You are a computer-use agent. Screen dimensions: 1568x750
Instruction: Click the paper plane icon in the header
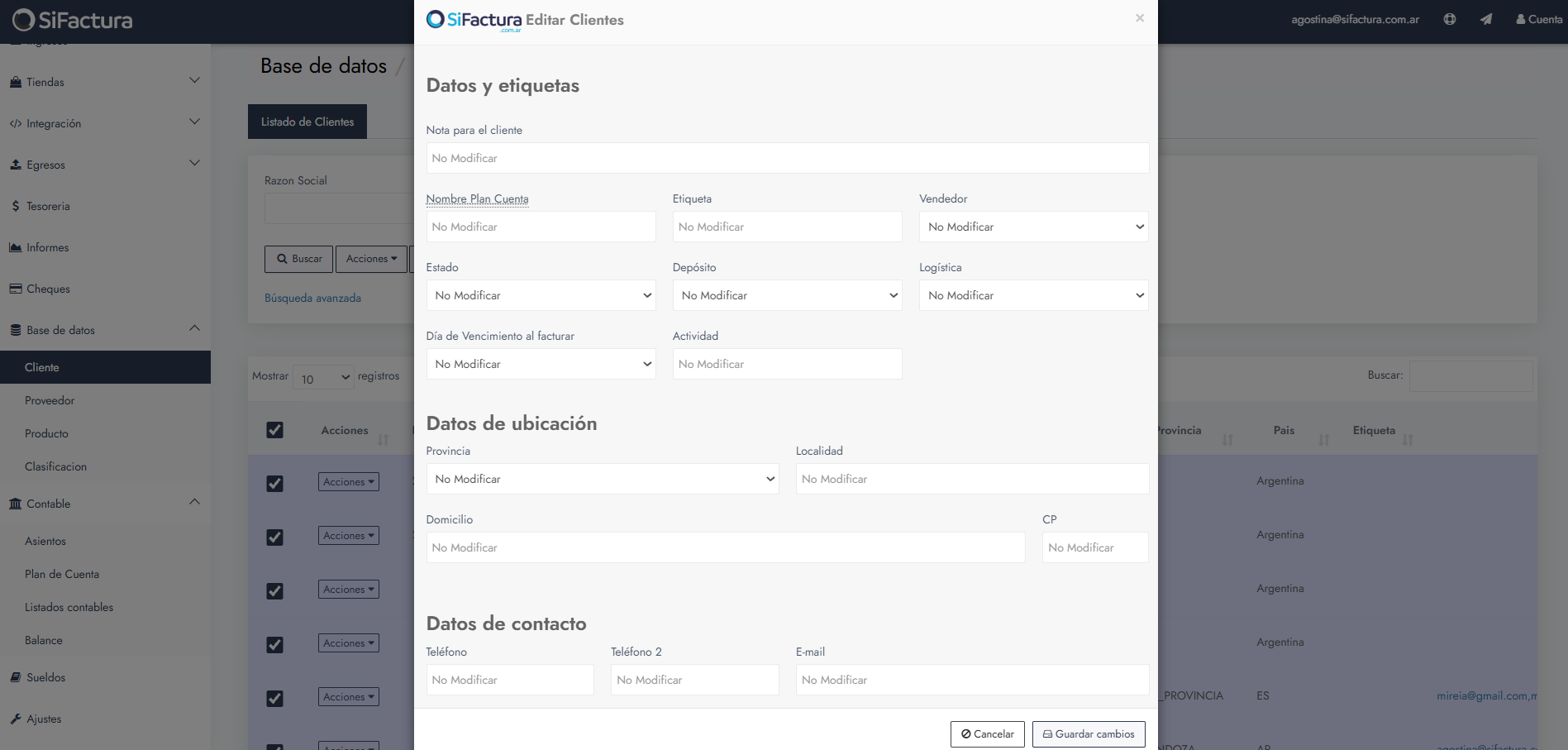[x=1486, y=19]
